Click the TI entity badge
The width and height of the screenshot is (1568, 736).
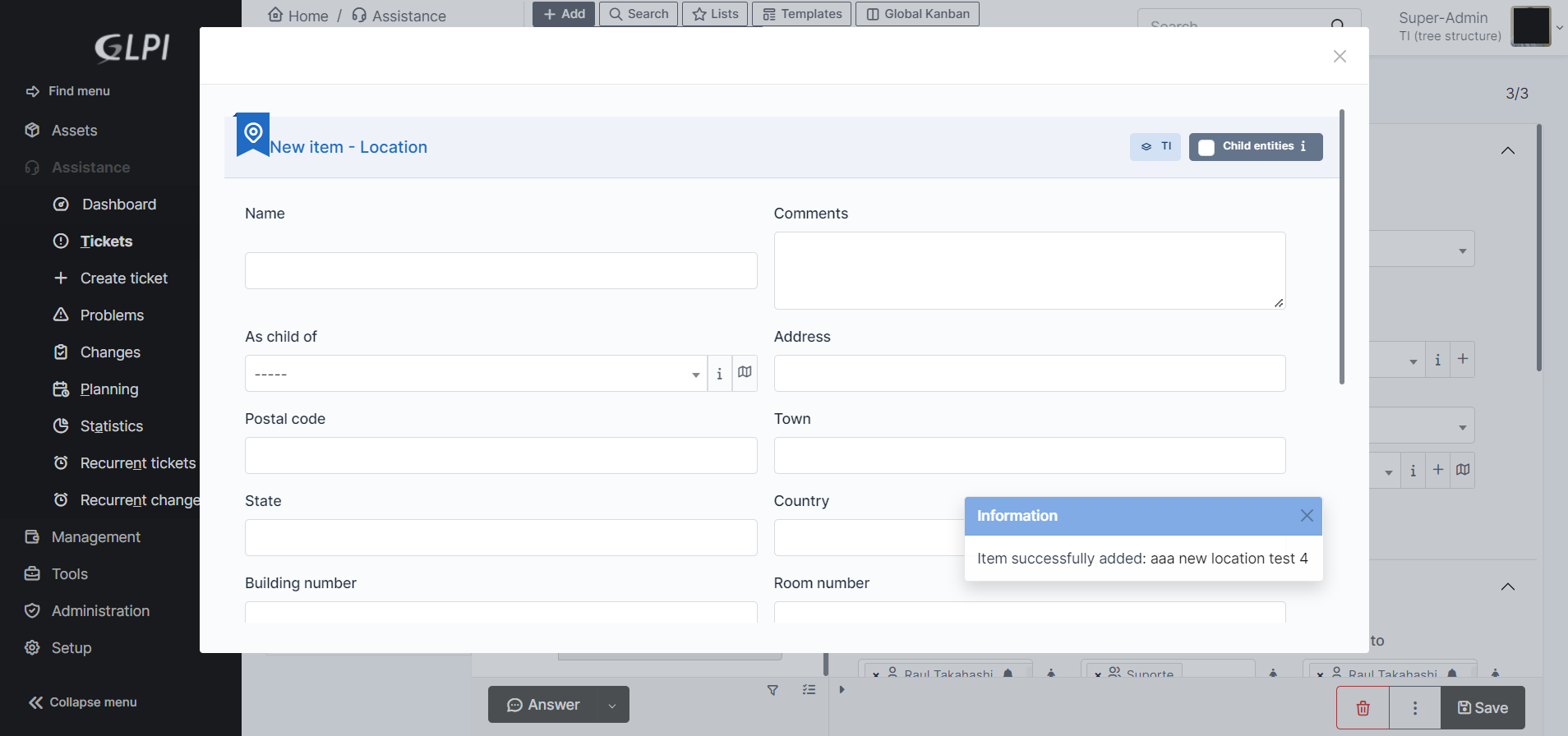point(1155,146)
